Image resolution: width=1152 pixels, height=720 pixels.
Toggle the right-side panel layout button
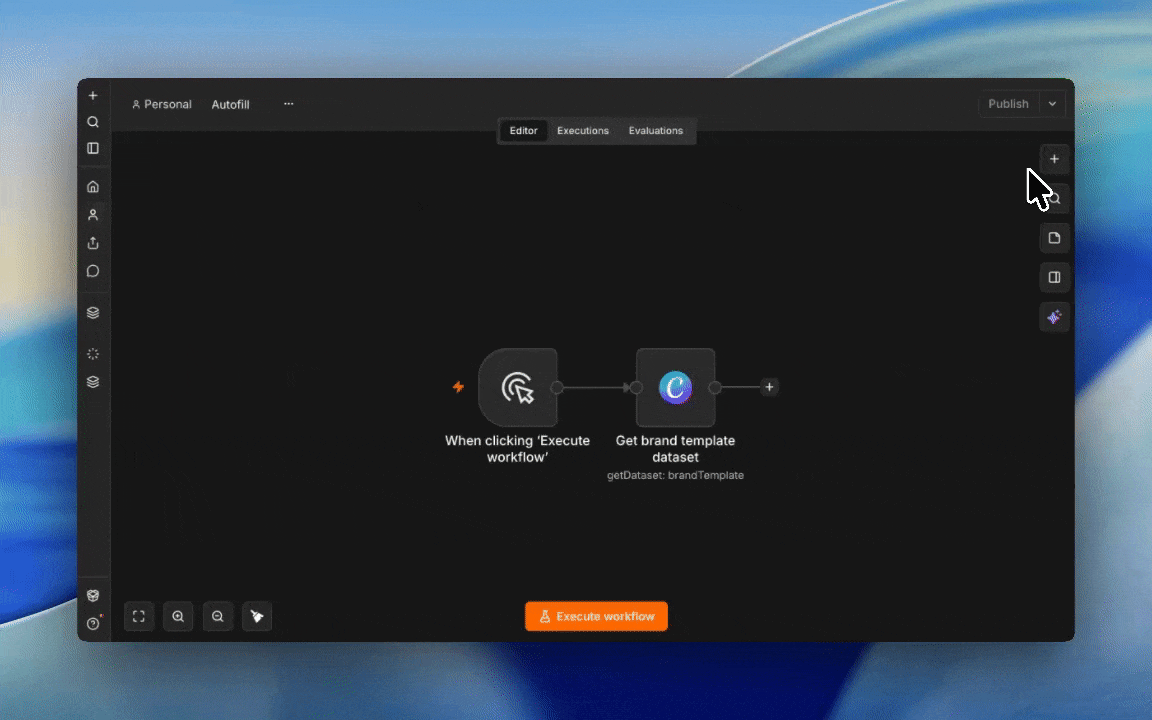point(1054,278)
